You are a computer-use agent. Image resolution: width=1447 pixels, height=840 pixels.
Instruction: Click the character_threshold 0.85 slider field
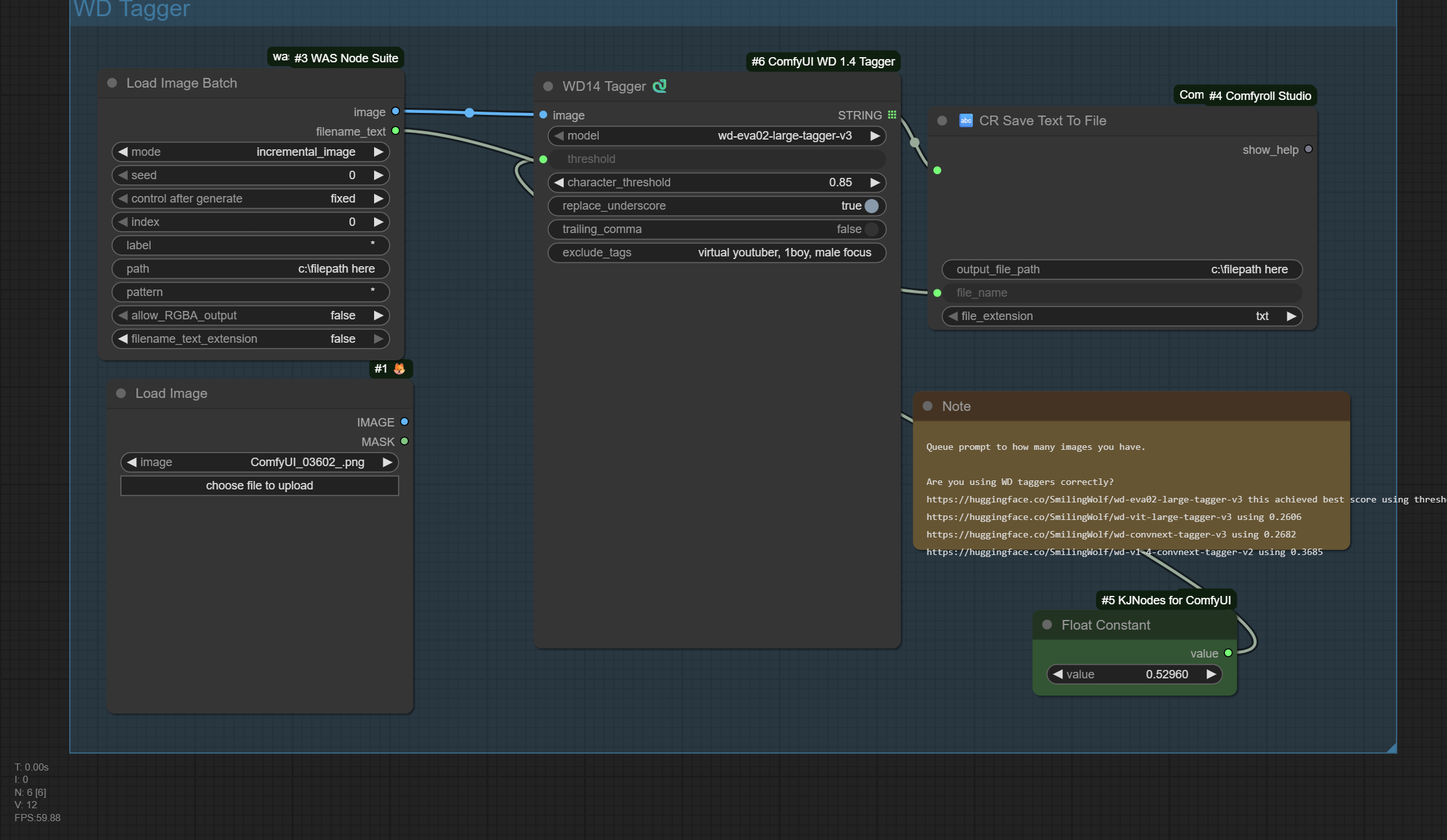point(716,182)
